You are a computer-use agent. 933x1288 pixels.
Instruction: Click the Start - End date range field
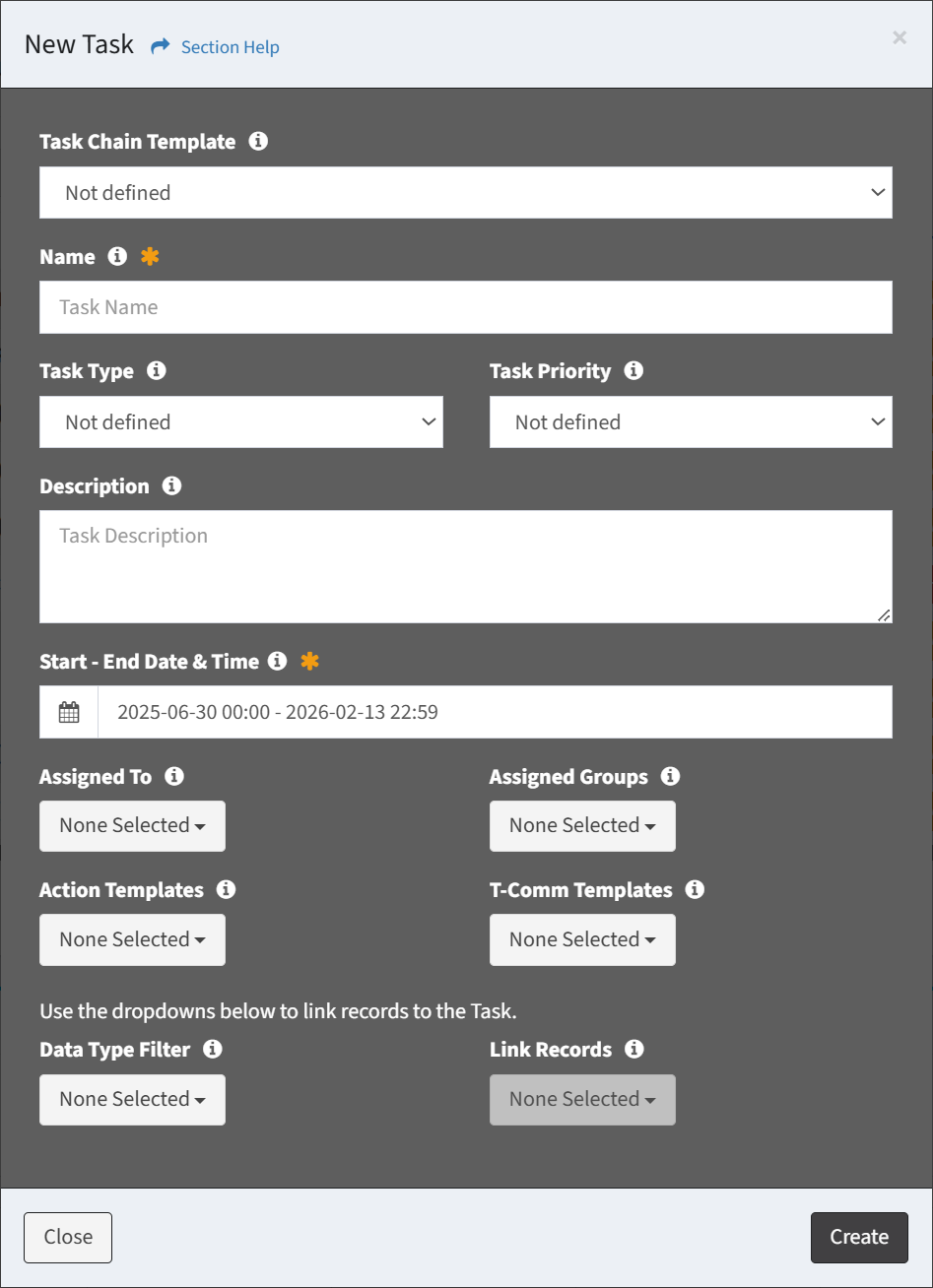tap(495, 712)
